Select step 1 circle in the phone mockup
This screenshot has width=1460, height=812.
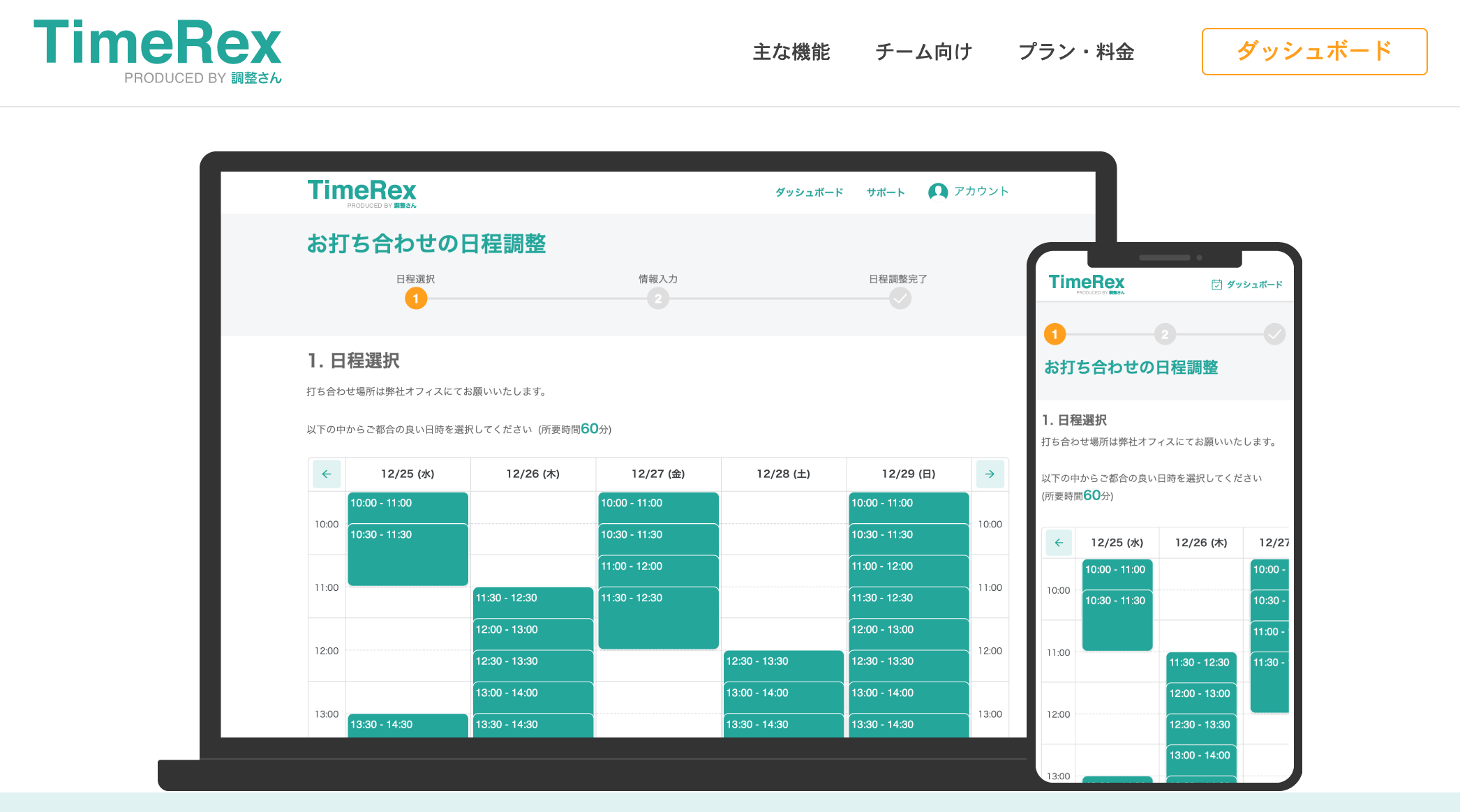[x=1055, y=334]
